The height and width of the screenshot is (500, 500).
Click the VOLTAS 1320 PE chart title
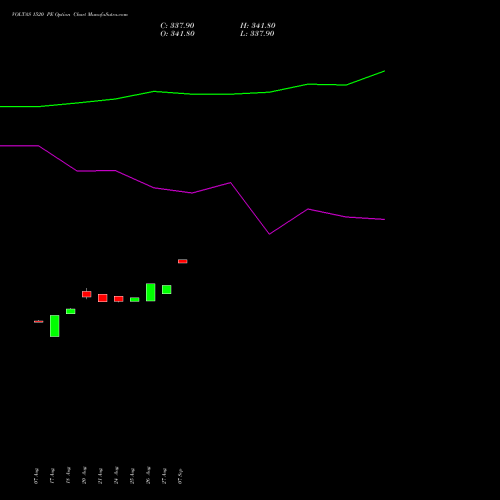point(70,15)
